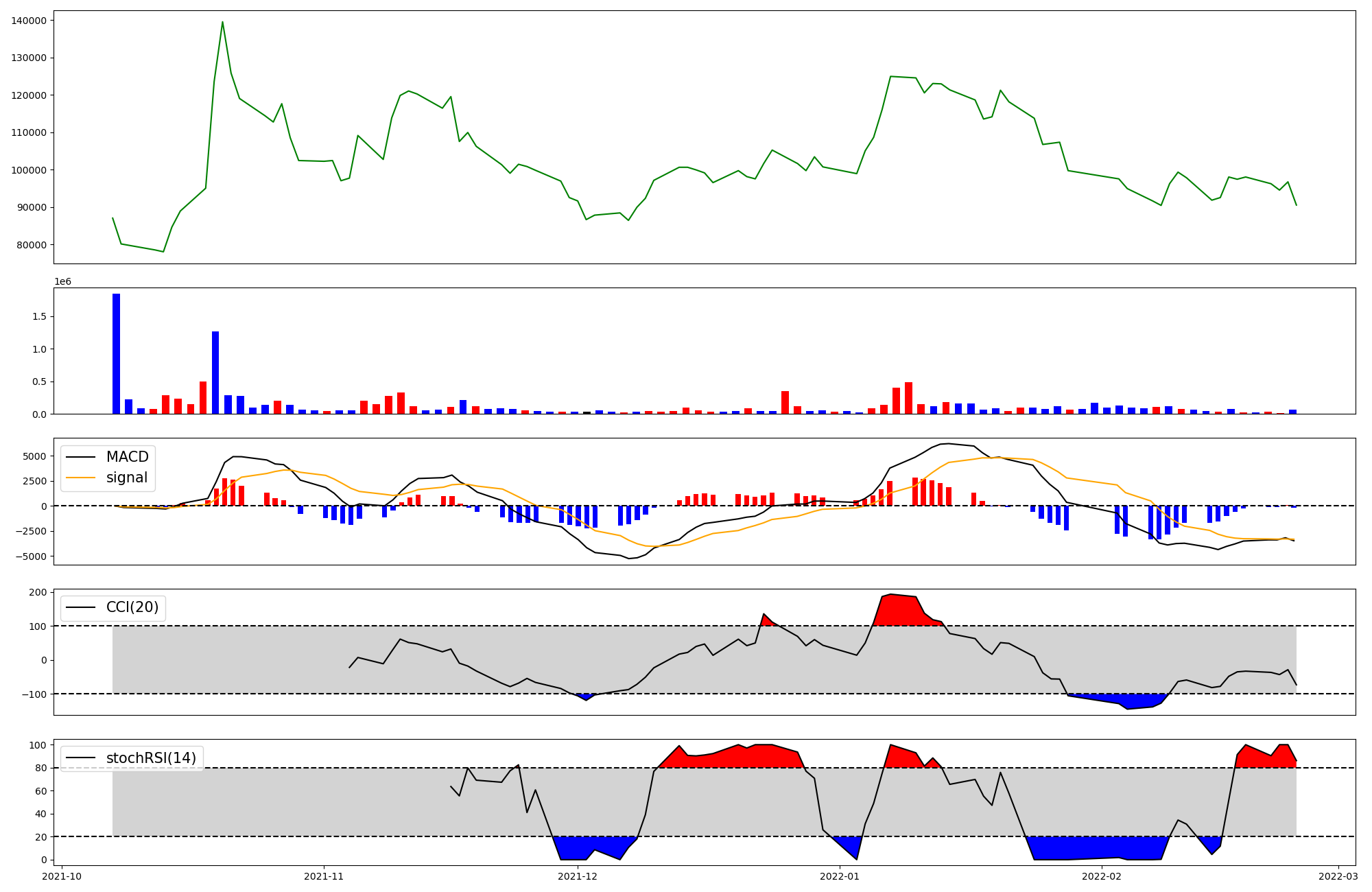
Task: Click the tallest blue volume bar
Action: click(116, 353)
